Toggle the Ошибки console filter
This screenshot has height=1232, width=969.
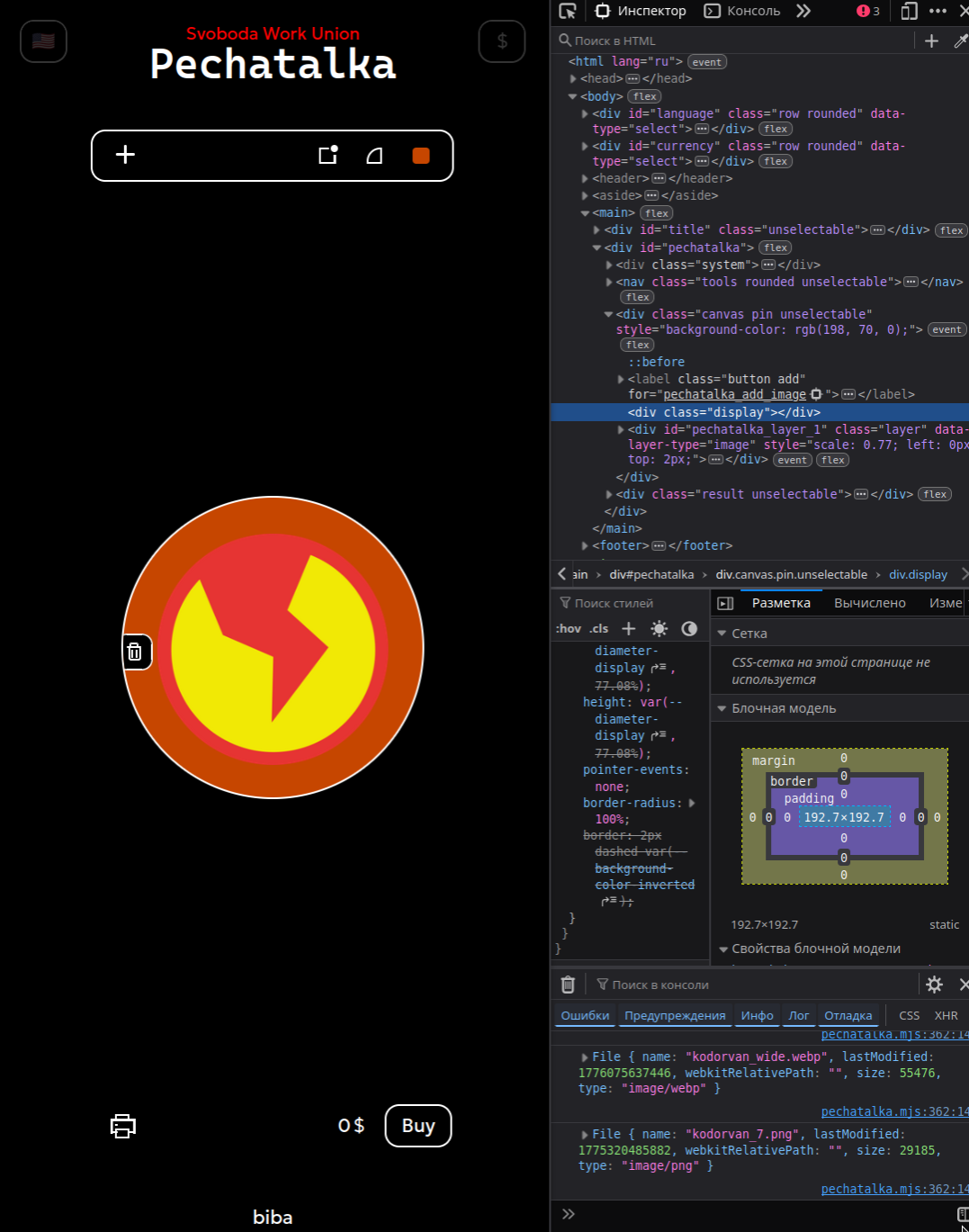[585, 1015]
